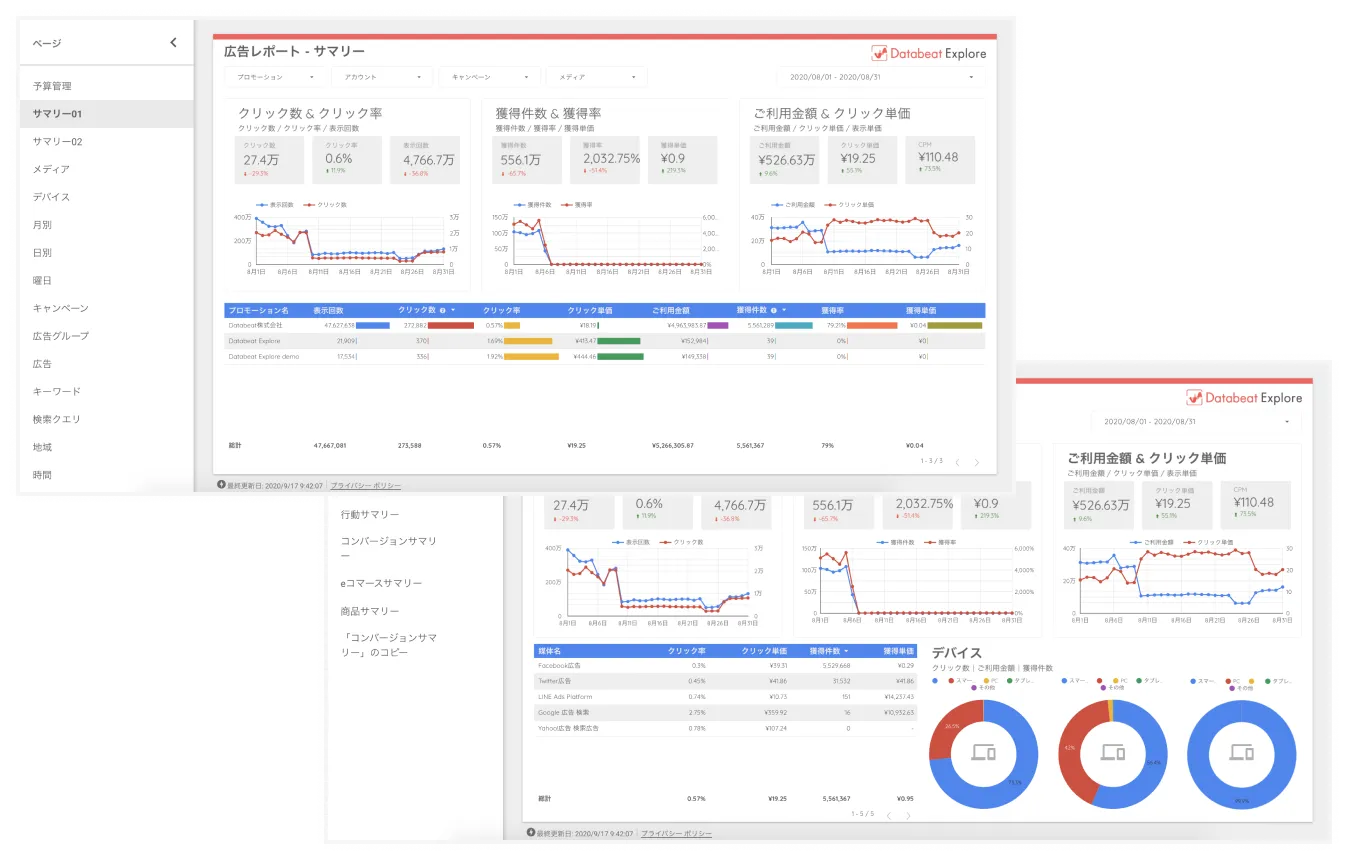Go to next page of promotion table

977,463
